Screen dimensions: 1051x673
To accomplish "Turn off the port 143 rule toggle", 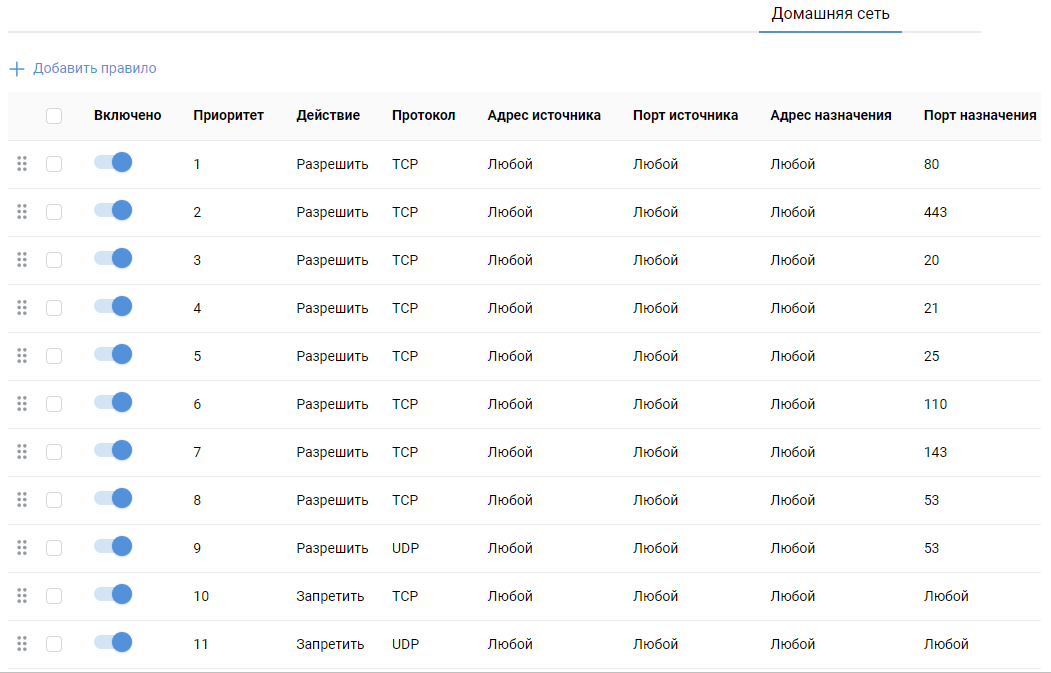I will tap(113, 451).
